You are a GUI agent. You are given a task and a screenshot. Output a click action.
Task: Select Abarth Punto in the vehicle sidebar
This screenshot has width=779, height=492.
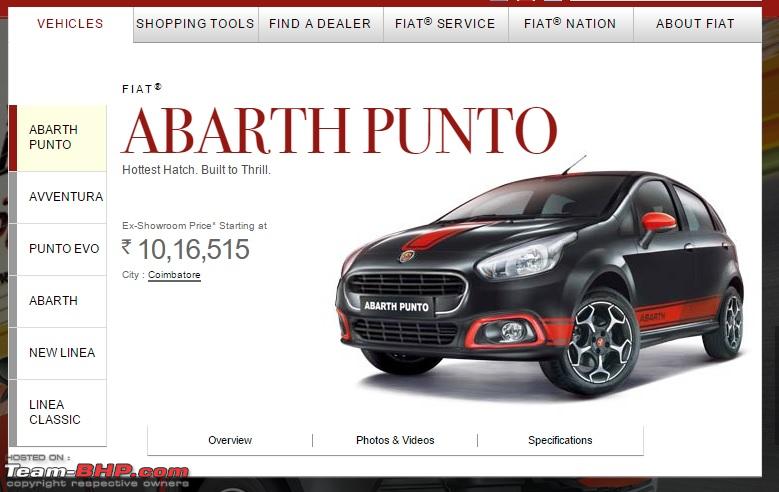coord(58,138)
